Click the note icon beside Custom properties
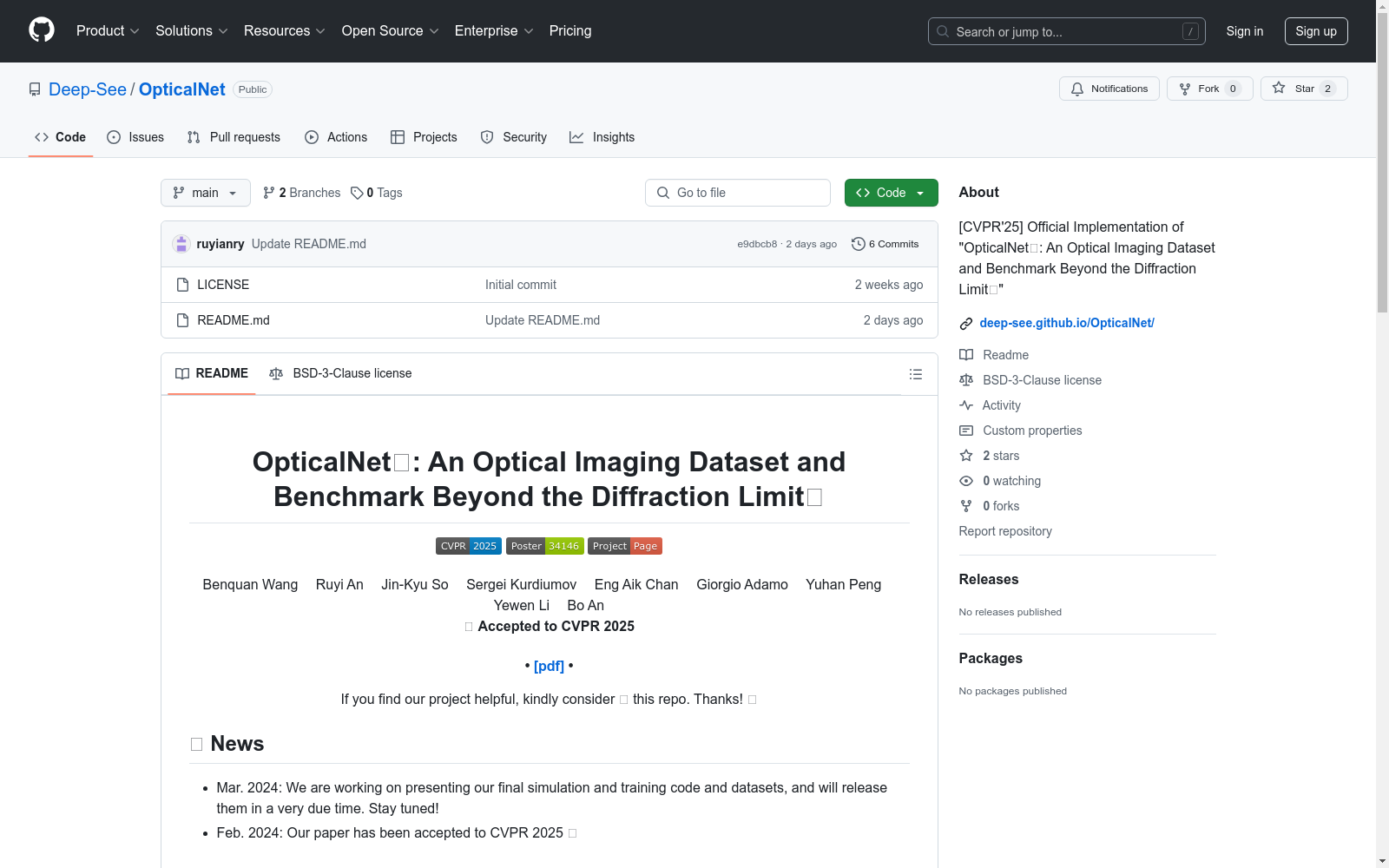The height and width of the screenshot is (868, 1389). (966, 431)
